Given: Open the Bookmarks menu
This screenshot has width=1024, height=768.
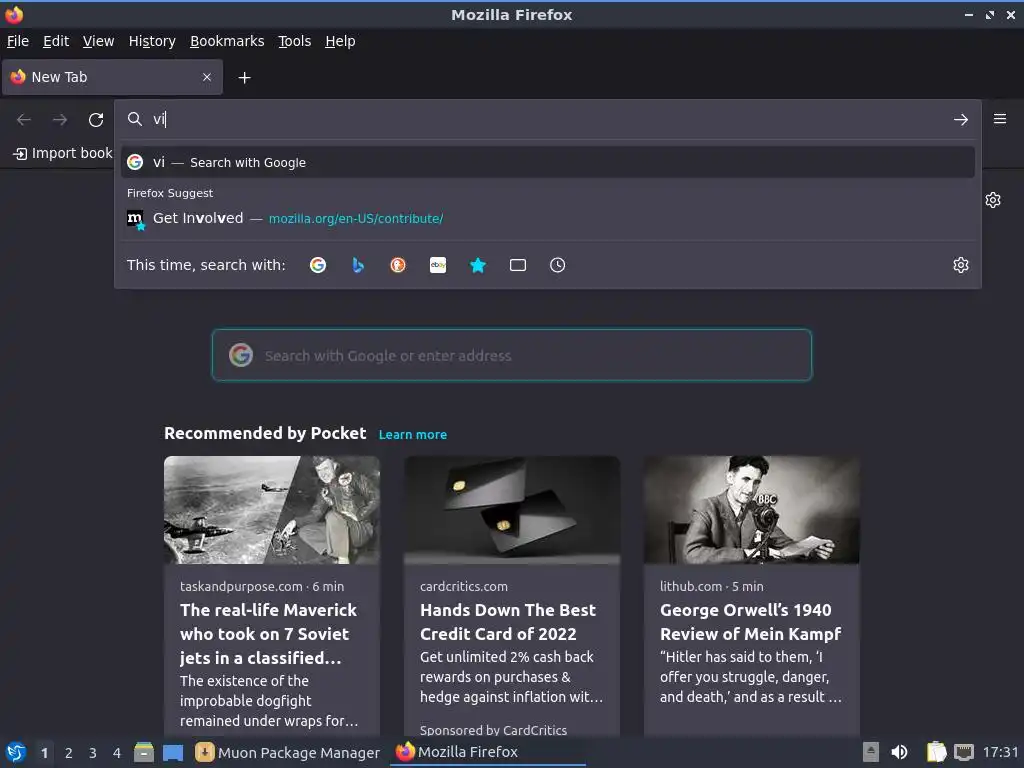Looking at the screenshot, I should [x=227, y=41].
